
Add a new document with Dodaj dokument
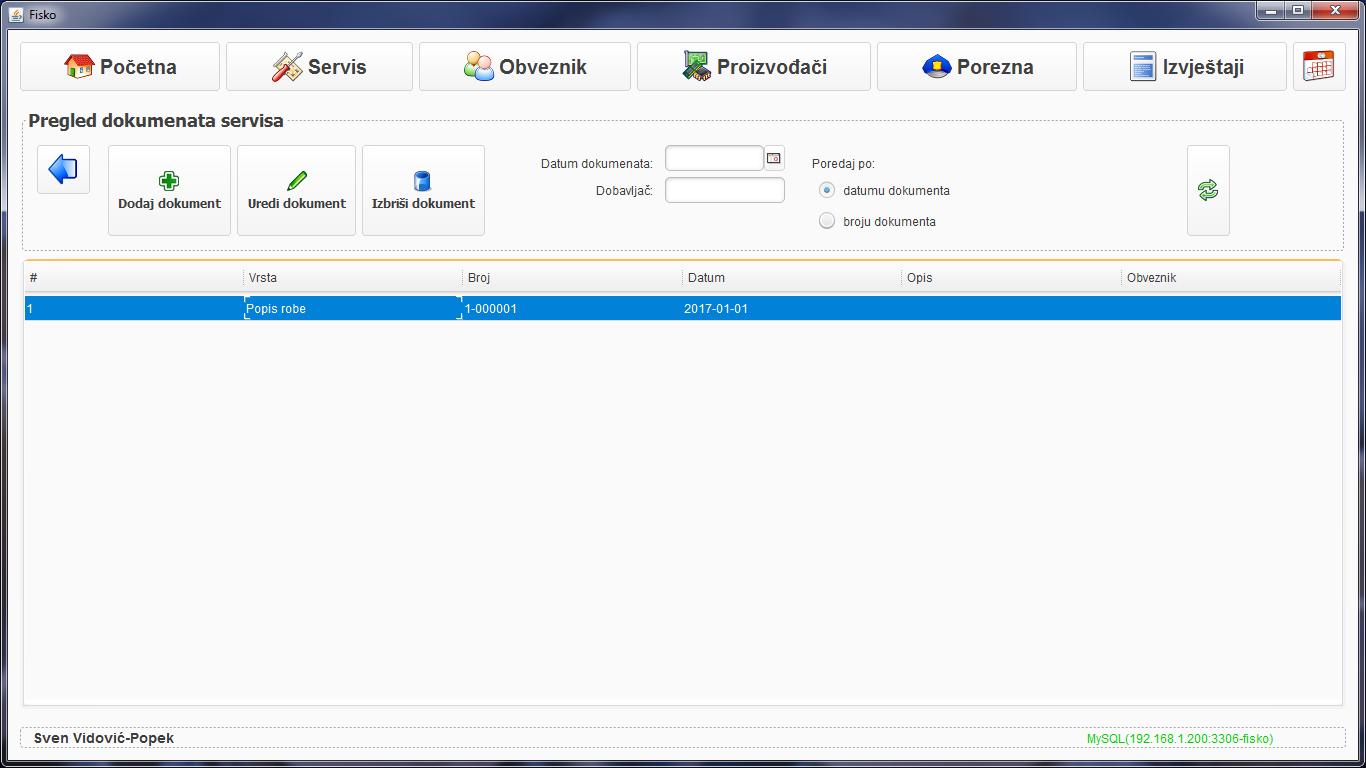pyautogui.click(x=169, y=190)
